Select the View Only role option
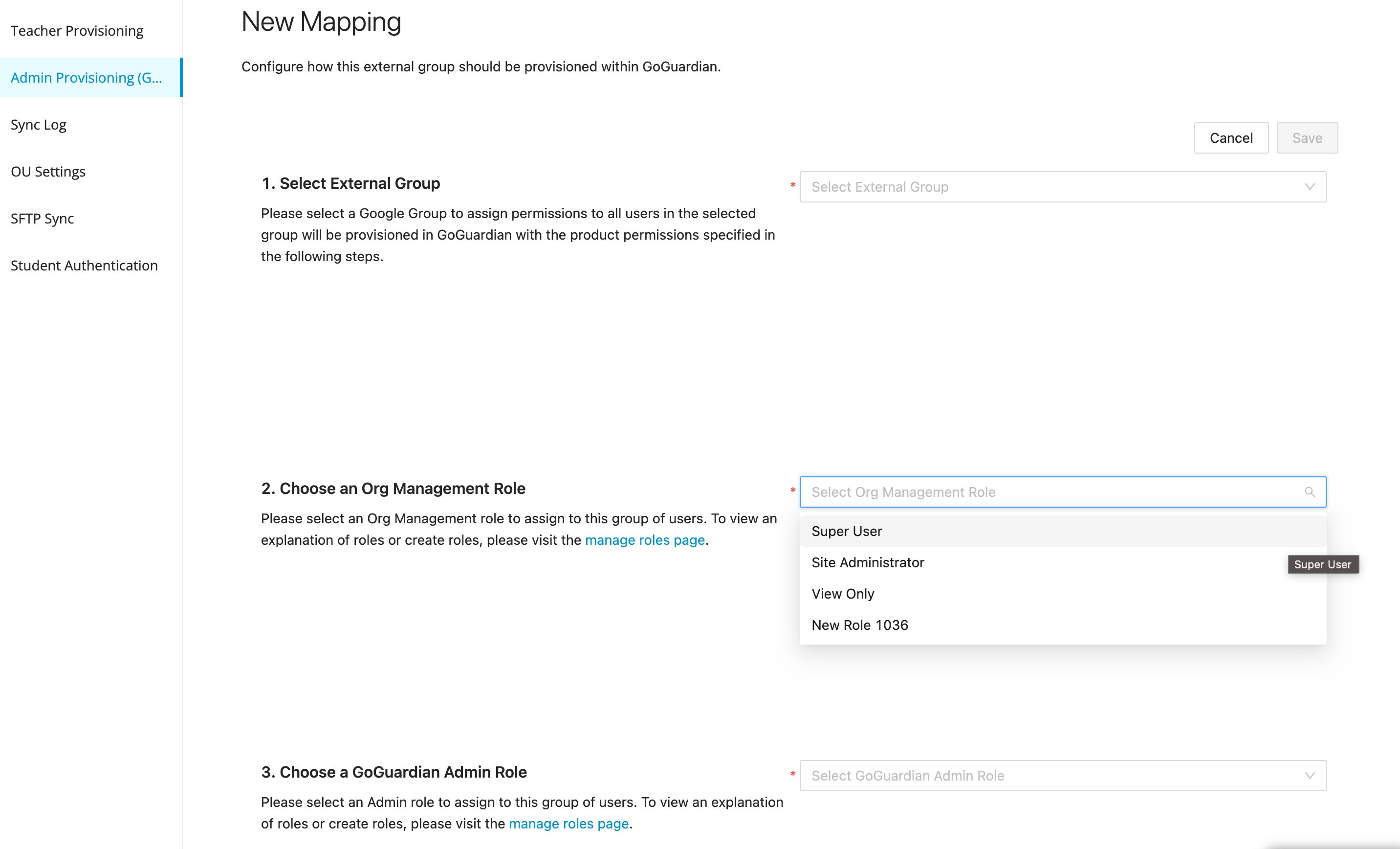 [x=1063, y=594]
